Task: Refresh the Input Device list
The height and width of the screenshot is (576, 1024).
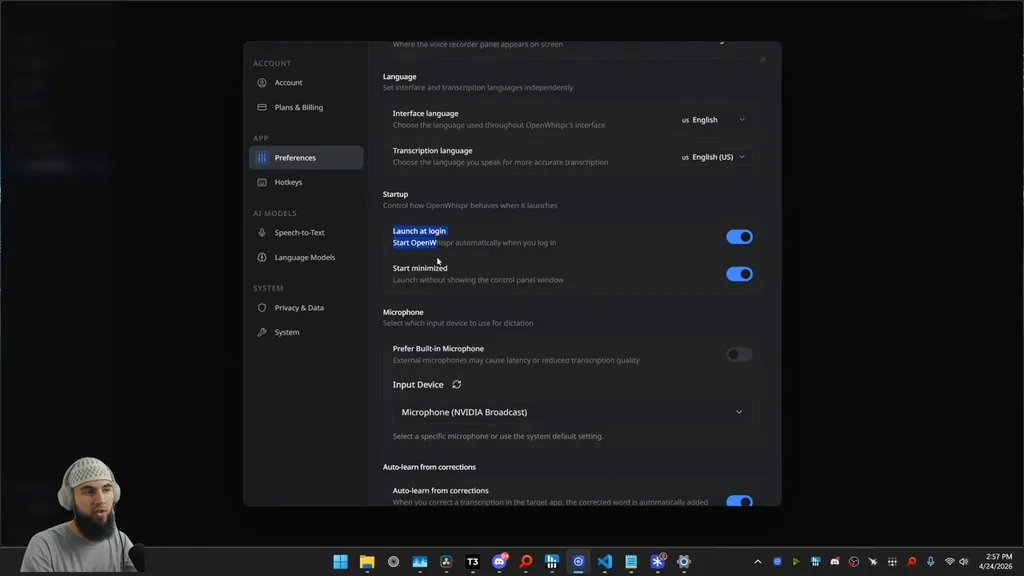Action: (x=457, y=385)
